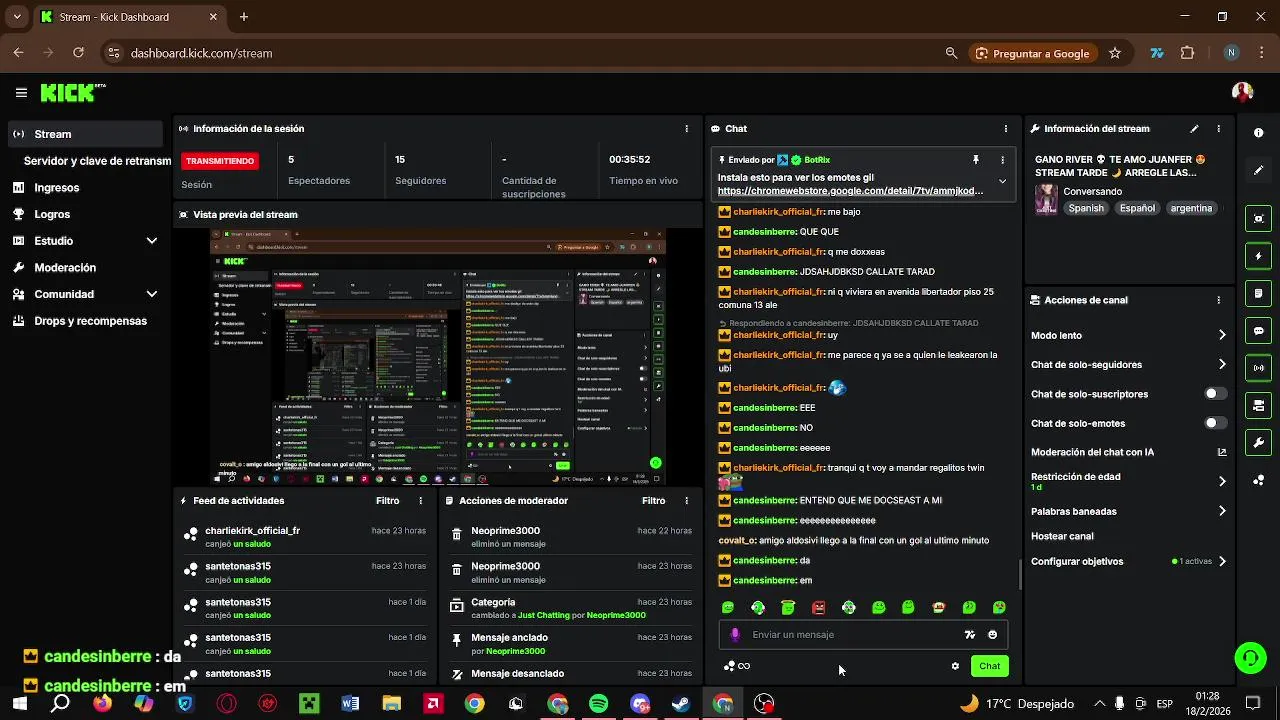Open Filtro in Feed de actividades
This screenshot has height=720, width=1280.
coord(387,501)
